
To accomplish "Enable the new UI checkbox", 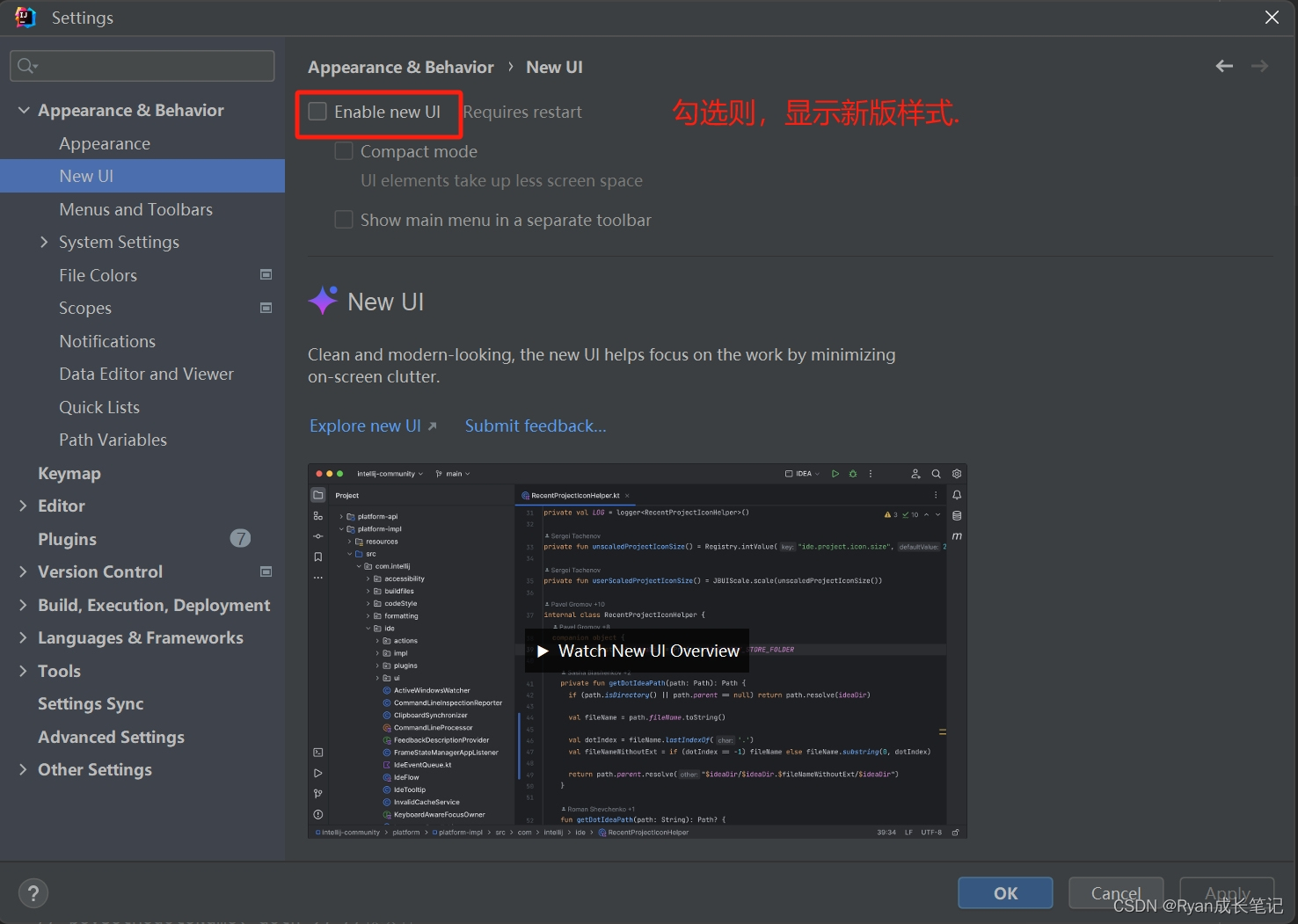I will (317, 112).
